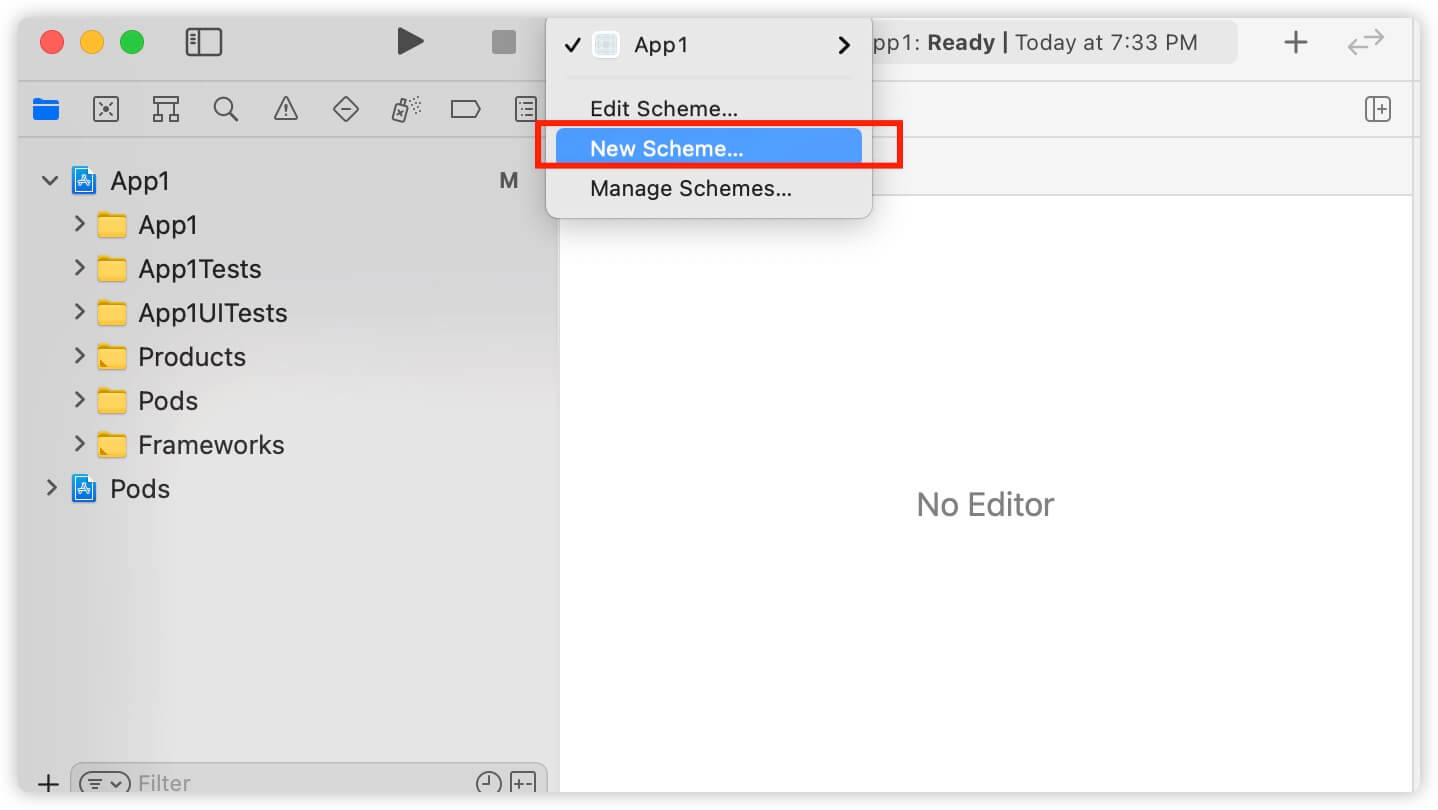Choose Edit Scheme… from the menu

[x=708, y=108]
